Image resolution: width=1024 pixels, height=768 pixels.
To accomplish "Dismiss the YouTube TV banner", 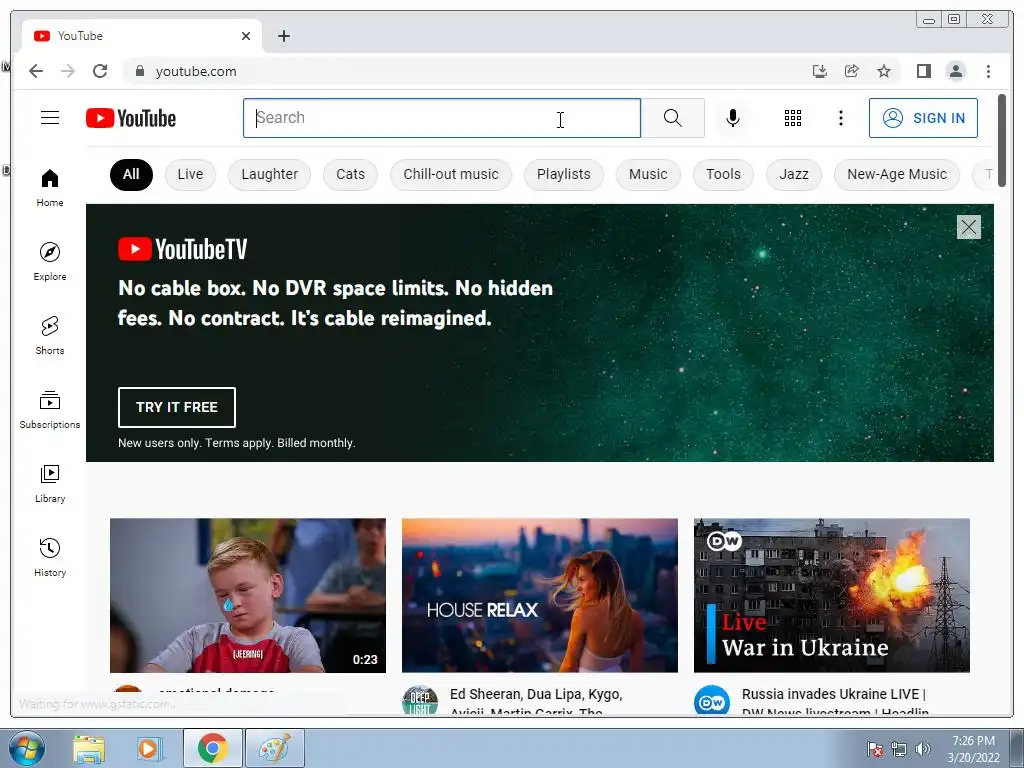I will [x=968, y=227].
